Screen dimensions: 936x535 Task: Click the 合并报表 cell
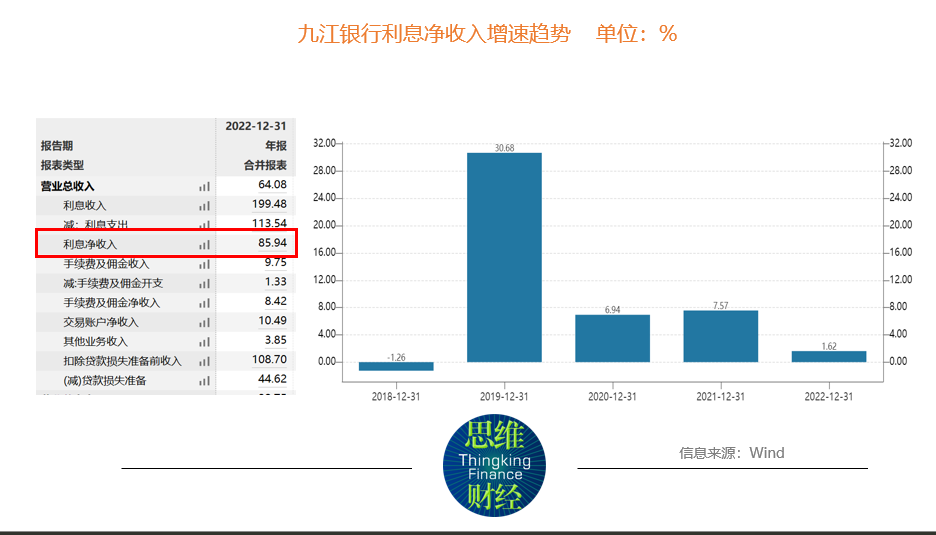(266, 165)
